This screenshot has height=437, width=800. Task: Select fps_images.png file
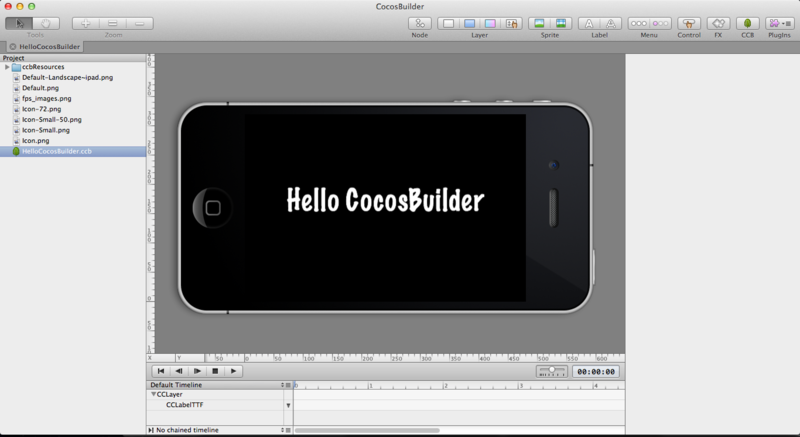pyautogui.click(x=46, y=98)
